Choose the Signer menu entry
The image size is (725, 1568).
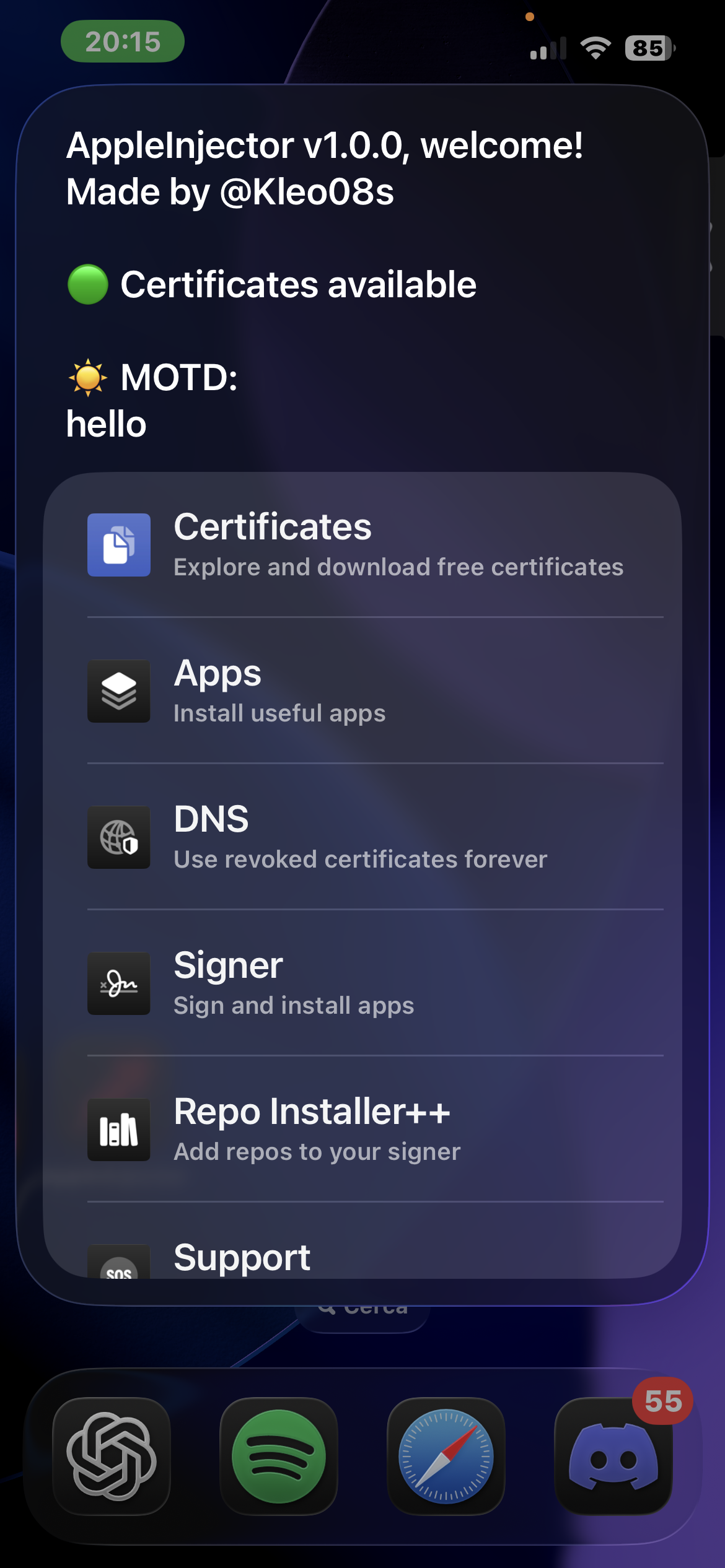[x=362, y=983]
